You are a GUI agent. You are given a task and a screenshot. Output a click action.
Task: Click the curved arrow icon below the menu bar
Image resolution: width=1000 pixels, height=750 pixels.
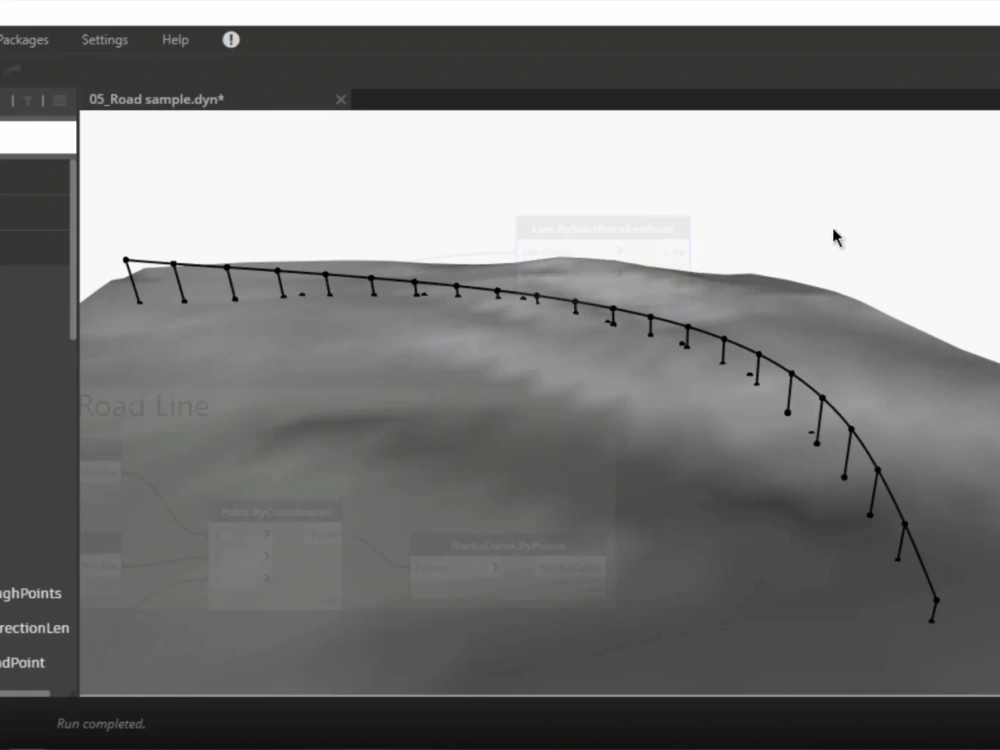pos(12,69)
